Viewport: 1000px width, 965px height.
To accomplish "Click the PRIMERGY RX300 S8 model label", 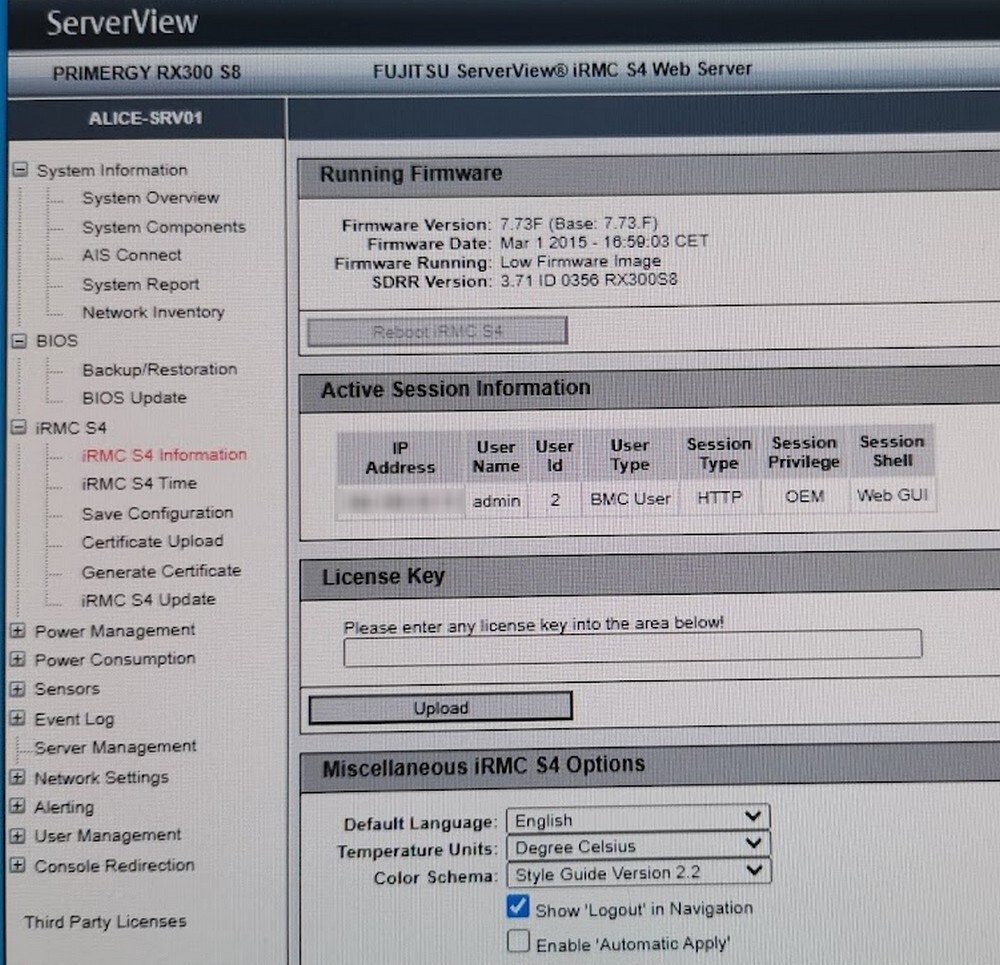I will [147, 73].
